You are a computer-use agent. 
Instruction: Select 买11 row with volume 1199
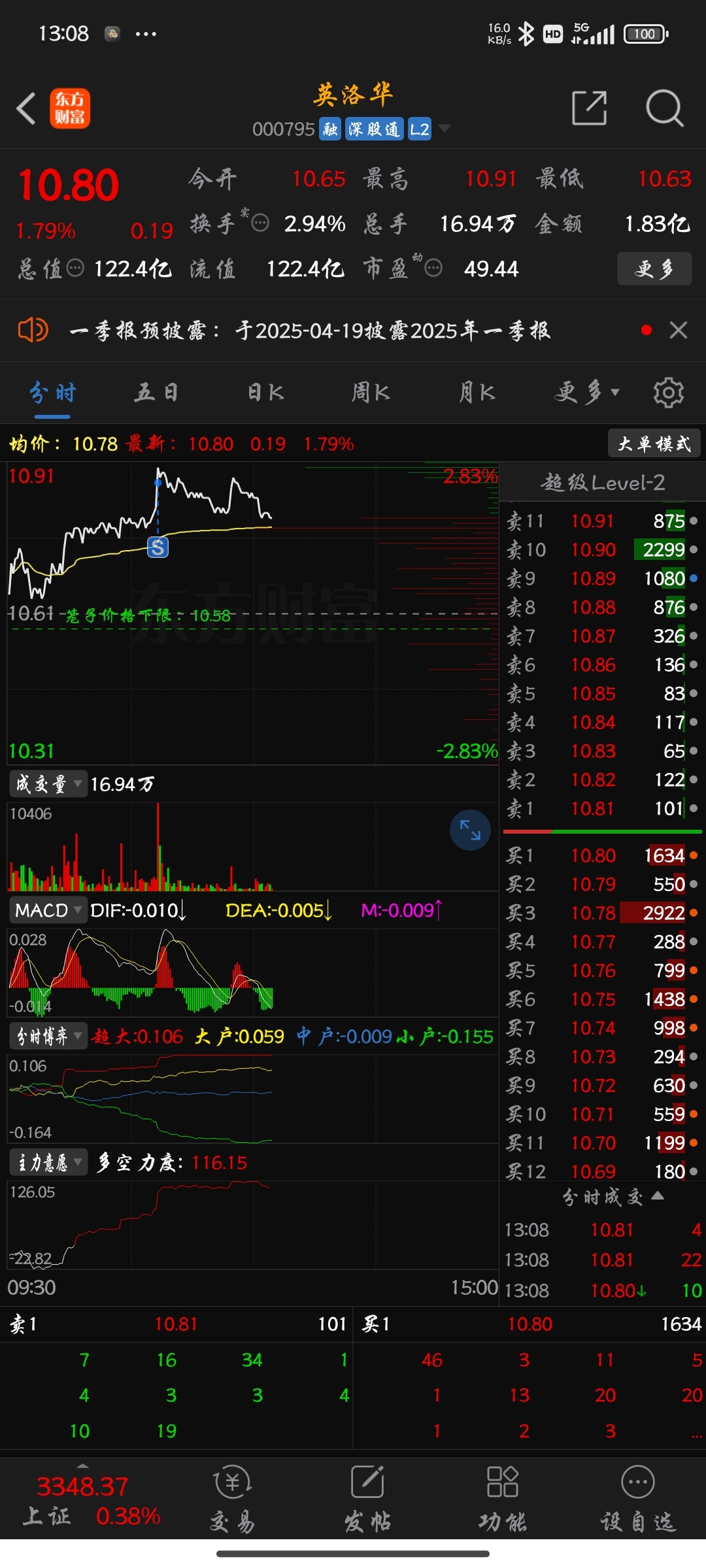pyautogui.click(x=602, y=1143)
